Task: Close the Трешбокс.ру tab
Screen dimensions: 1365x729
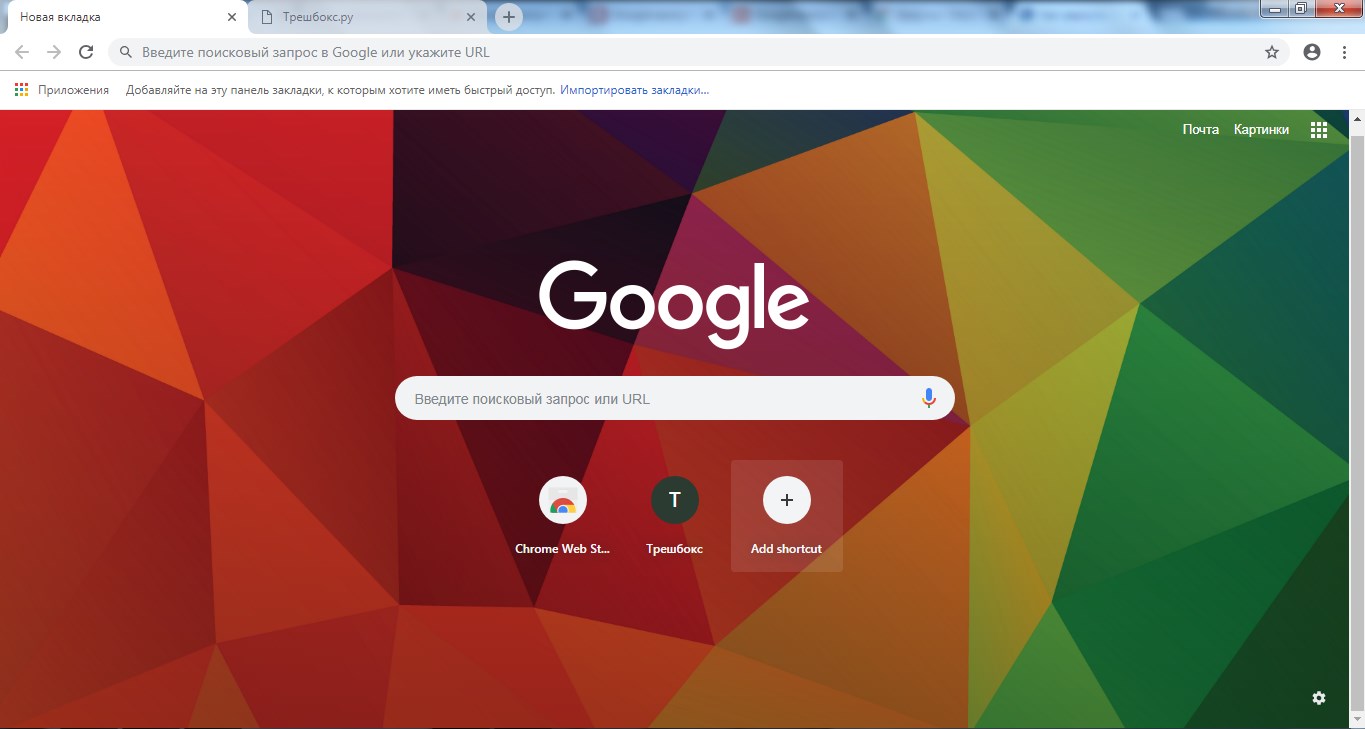Action: point(471,17)
